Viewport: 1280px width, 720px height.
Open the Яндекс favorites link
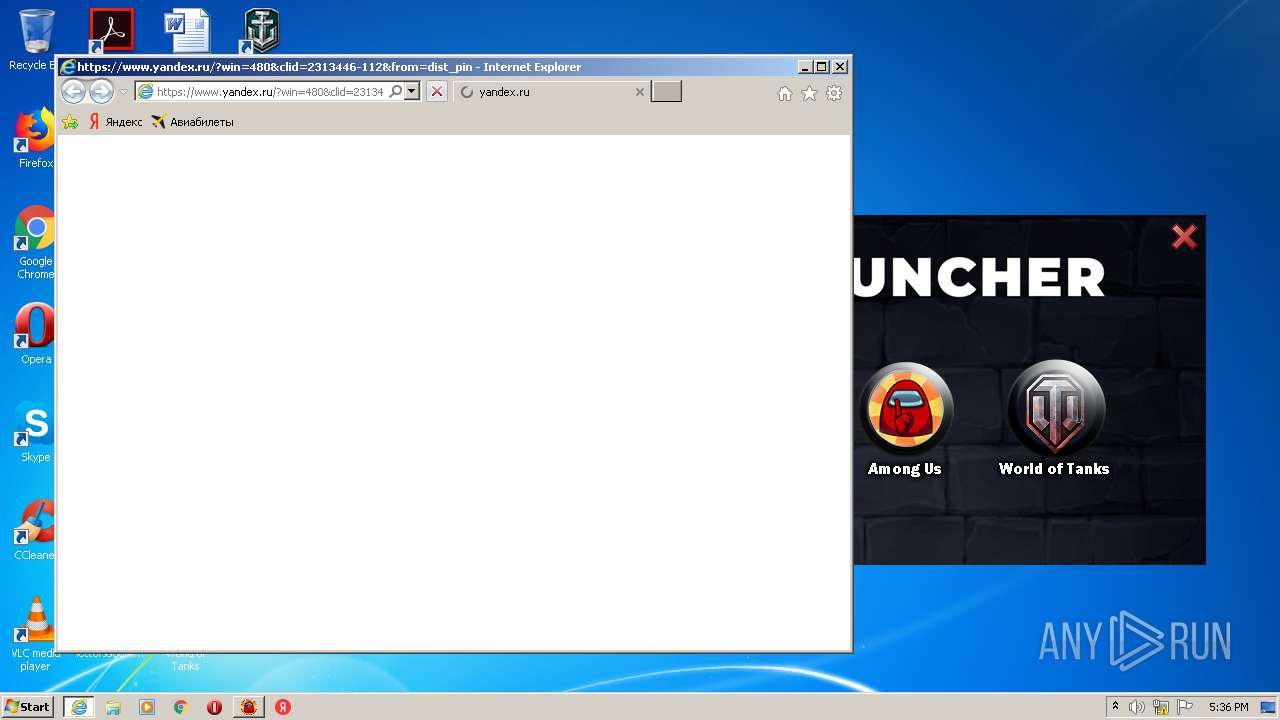pos(116,122)
